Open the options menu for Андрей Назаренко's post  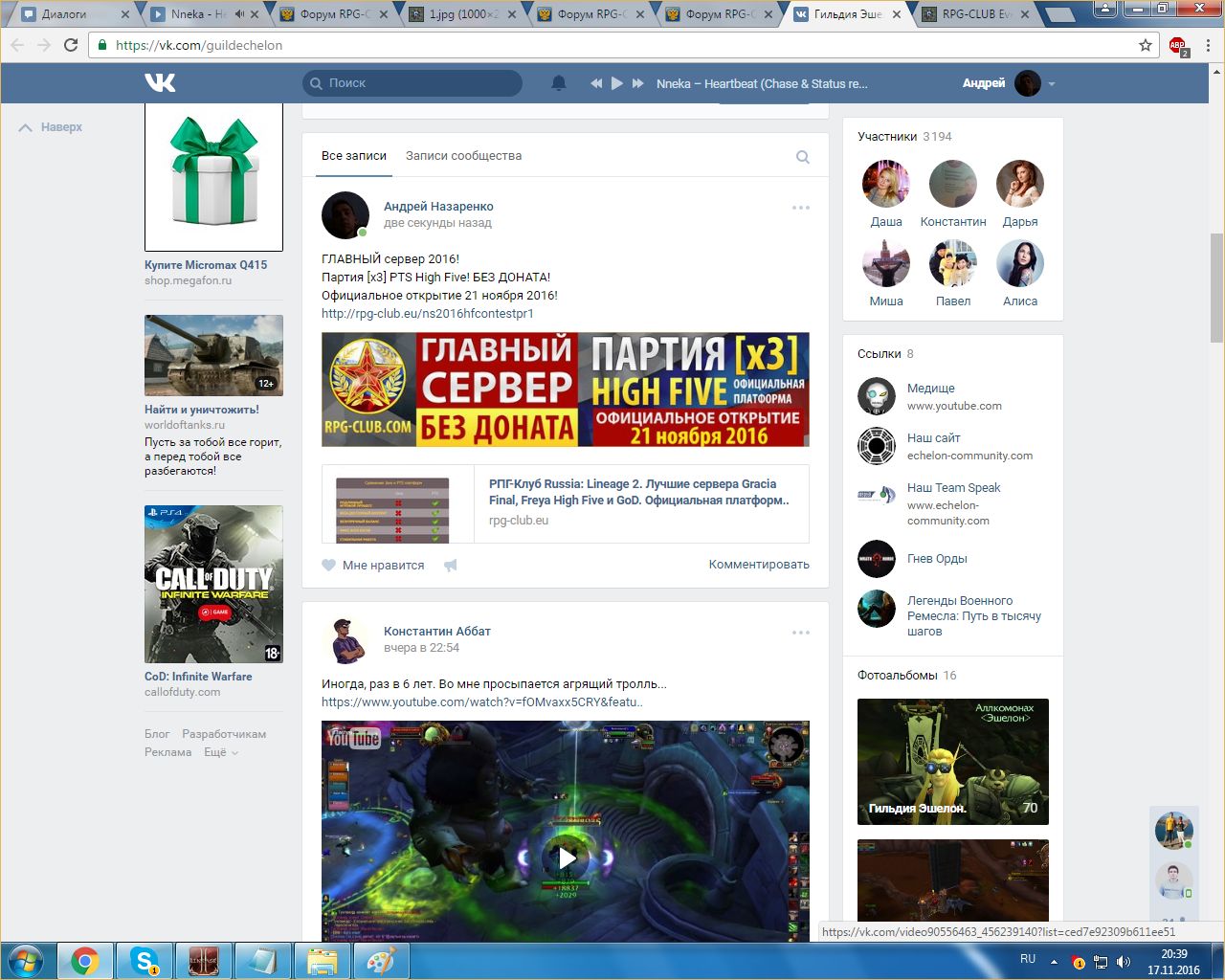(x=801, y=208)
